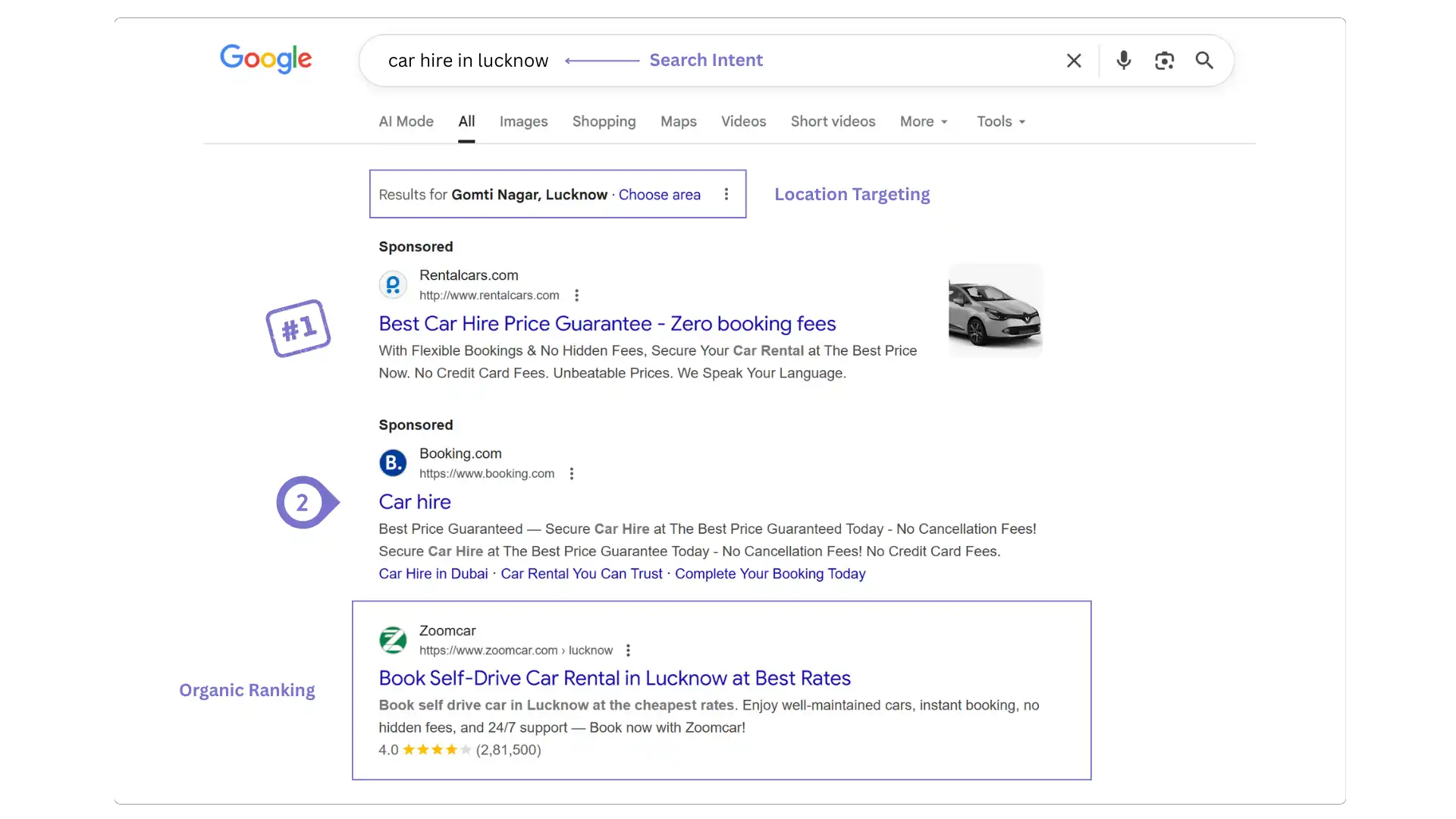The height and width of the screenshot is (819, 1456).
Task: Open the three-dot menu next to Choose area
Action: click(x=726, y=194)
